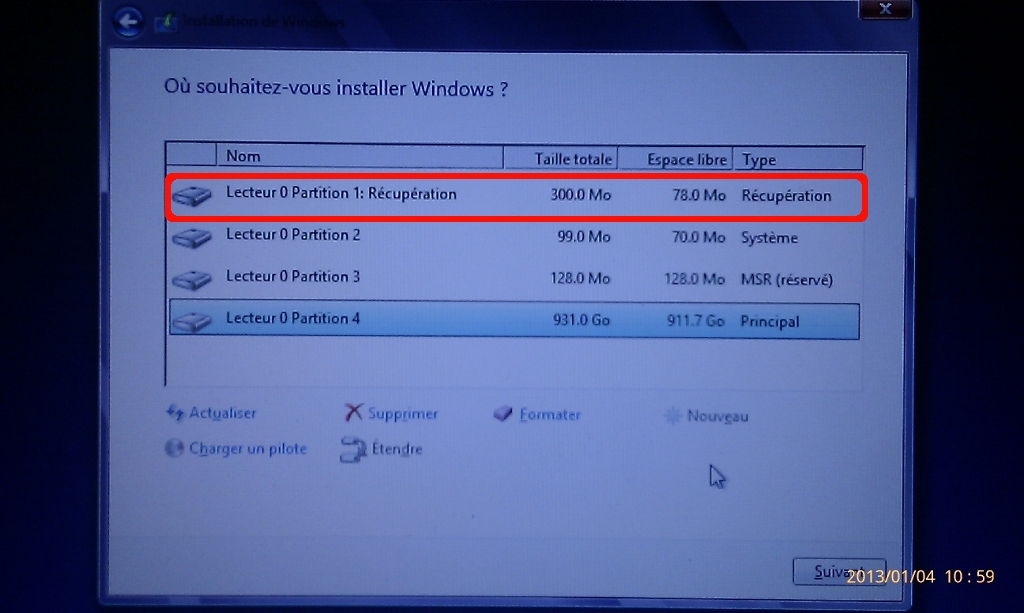The height and width of the screenshot is (613, 1024).
Task: Click the Étendre partition icon
Action: pos(353,450)
